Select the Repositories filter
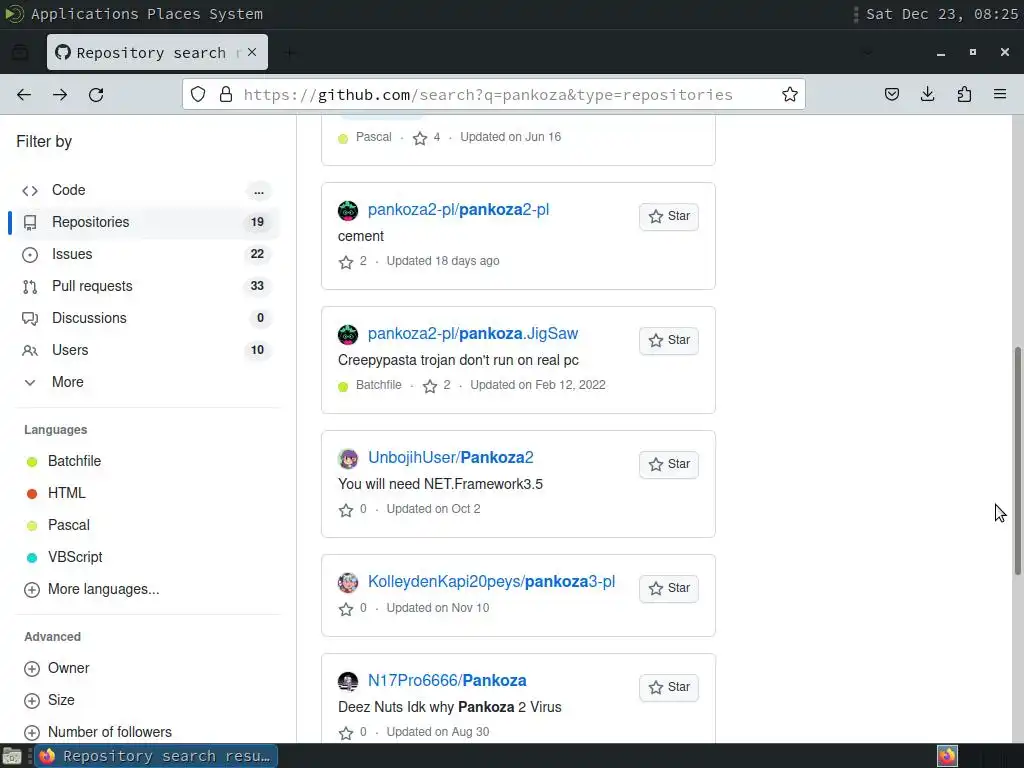 (x=145, y=222)
